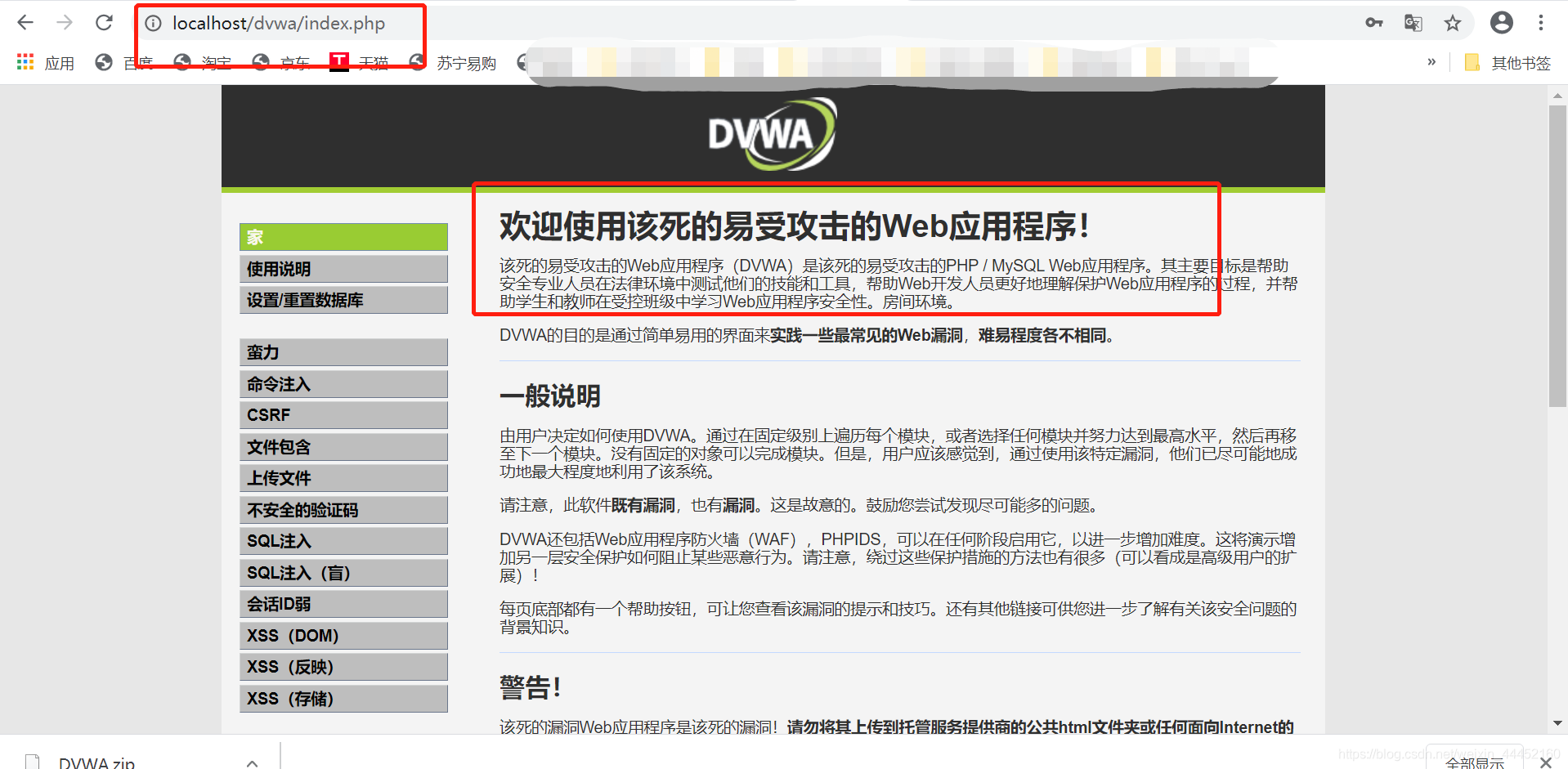Open the XSS（反映）menu item
Viewport: 1568px width, 769px height.
click(343, 667)
